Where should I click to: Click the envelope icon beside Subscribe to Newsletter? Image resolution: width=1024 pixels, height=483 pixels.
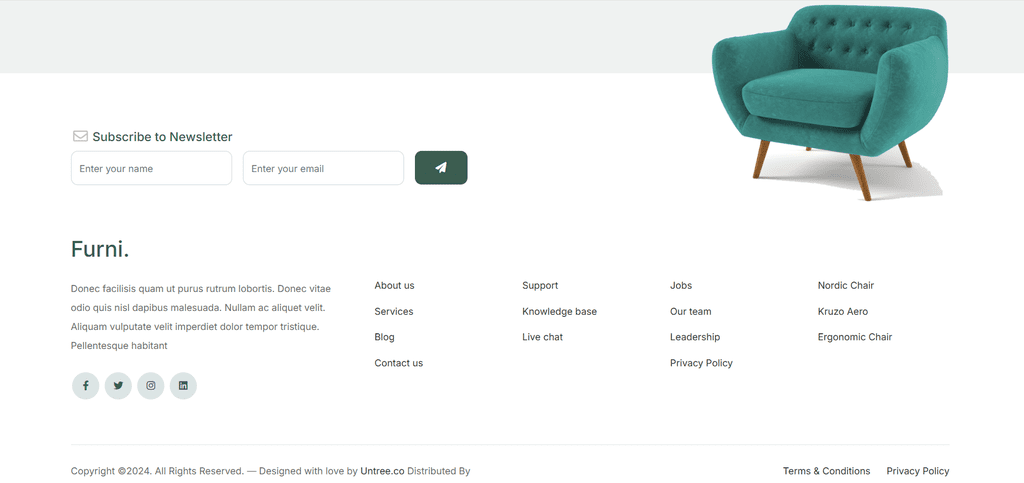pyautogui.click(x=80, y=136)
